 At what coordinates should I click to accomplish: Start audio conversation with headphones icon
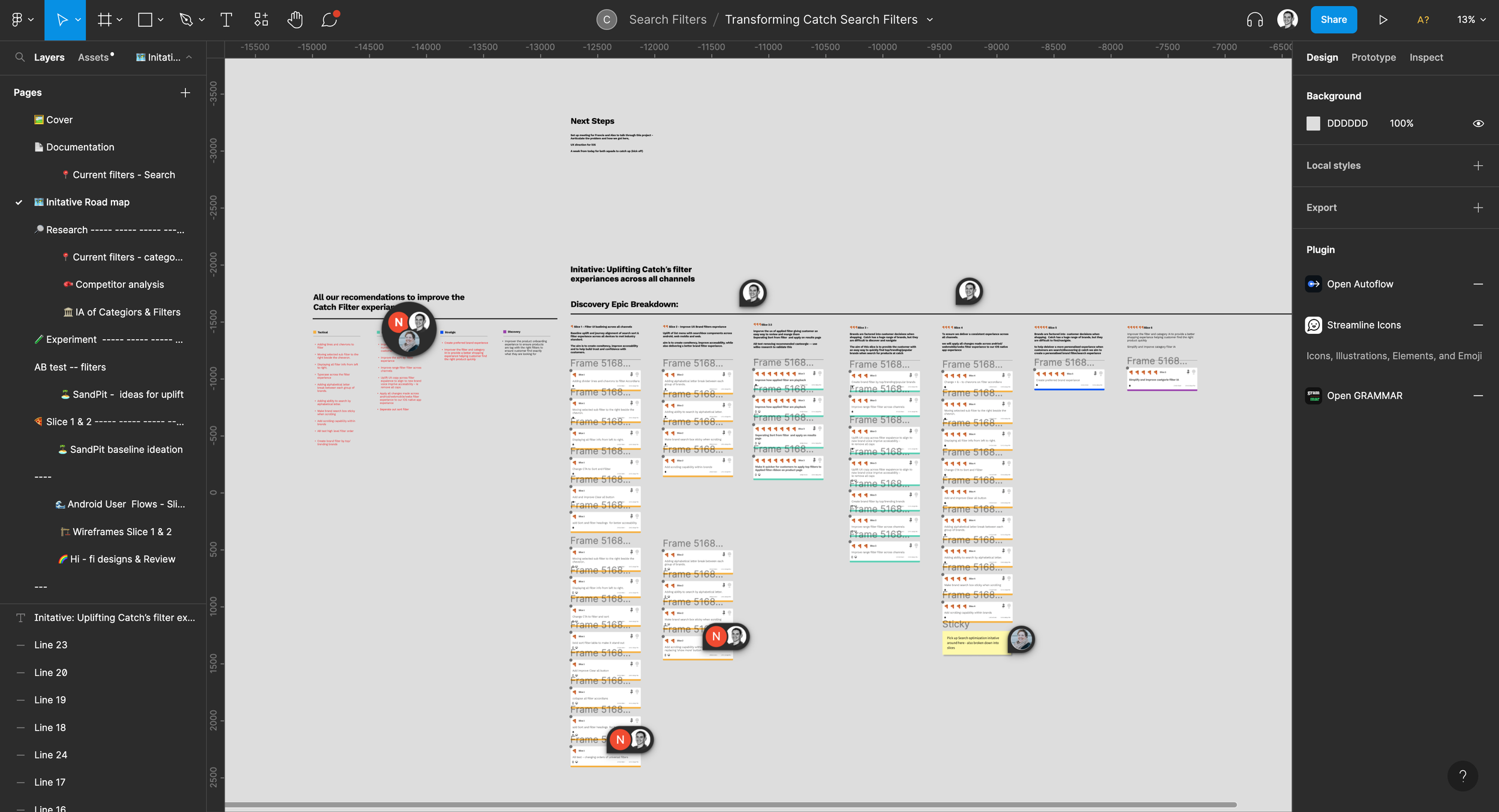click(1254, 20)
